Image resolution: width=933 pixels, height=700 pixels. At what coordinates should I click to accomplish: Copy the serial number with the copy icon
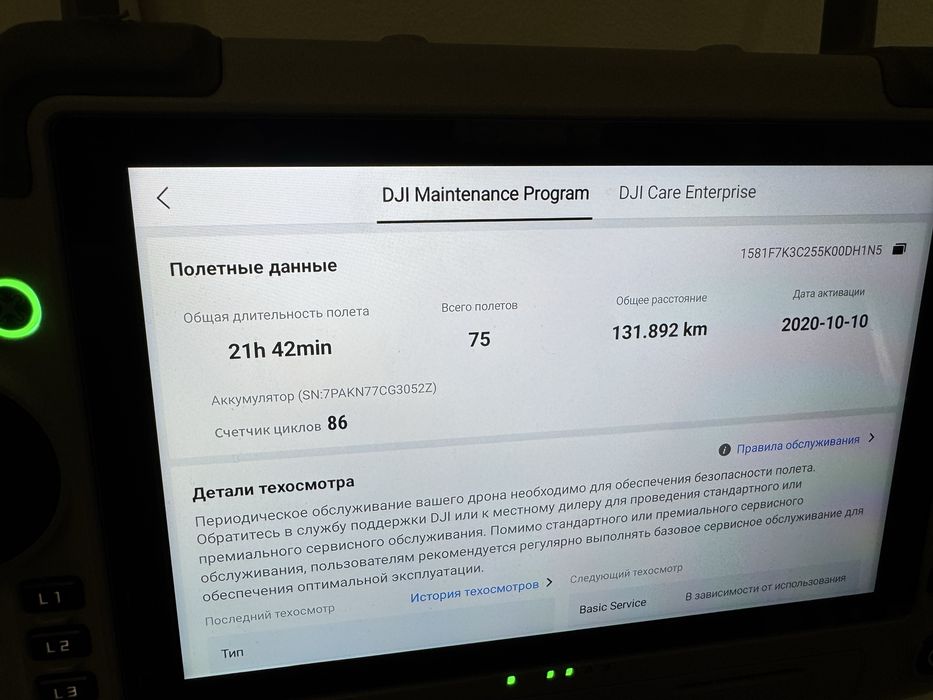899,249
